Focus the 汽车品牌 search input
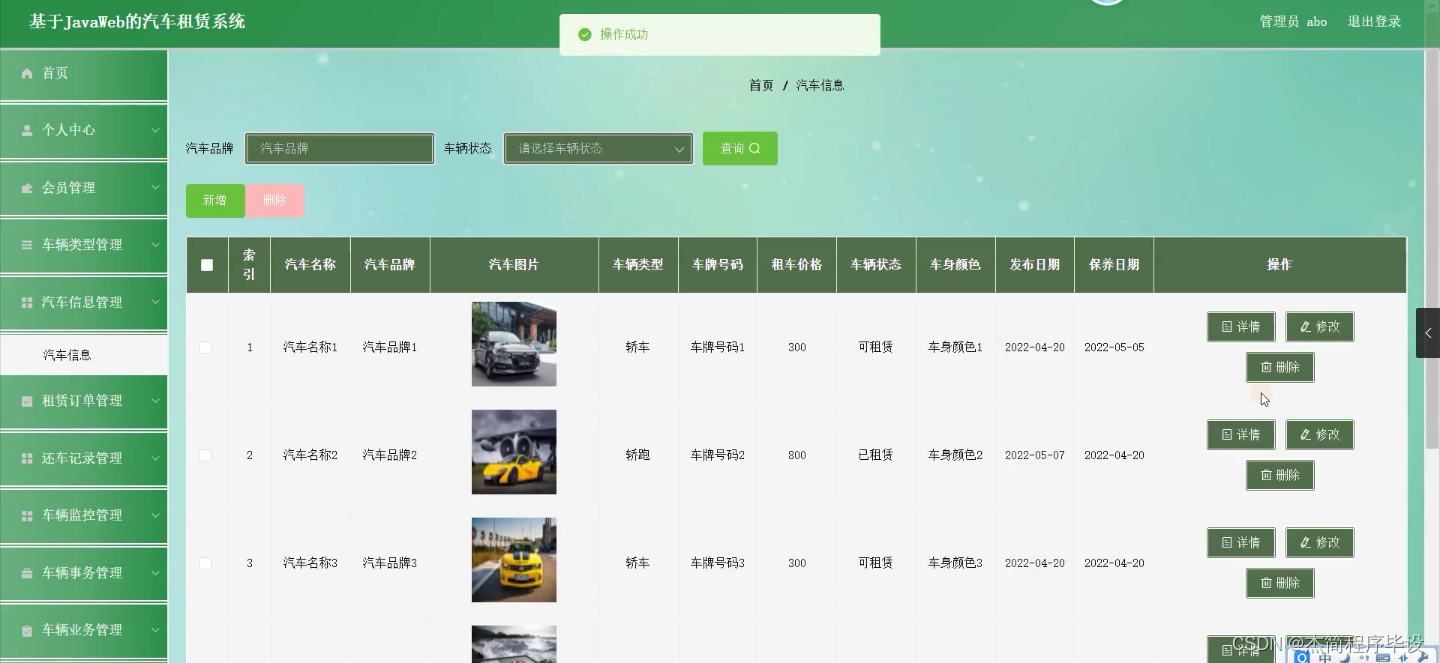The width and height of the screenshot is (1440, 663). pos(340,148)
